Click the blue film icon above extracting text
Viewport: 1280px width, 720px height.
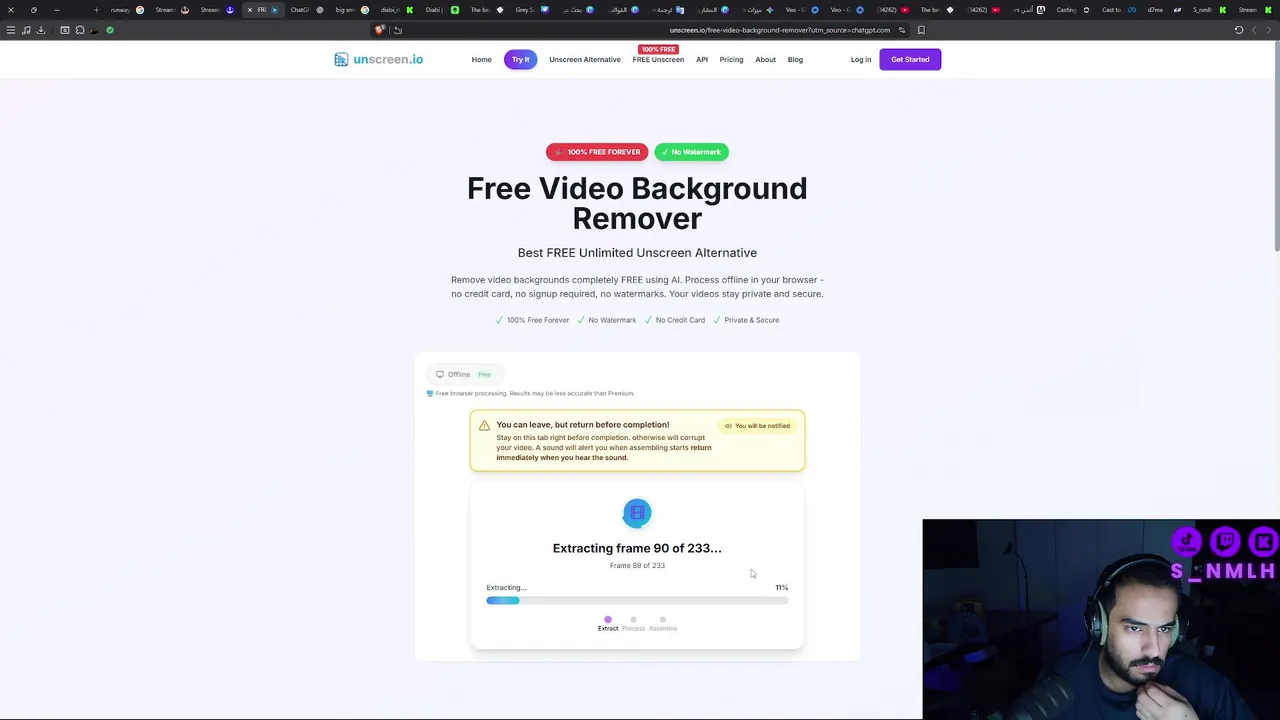click(x=637, y=513)
